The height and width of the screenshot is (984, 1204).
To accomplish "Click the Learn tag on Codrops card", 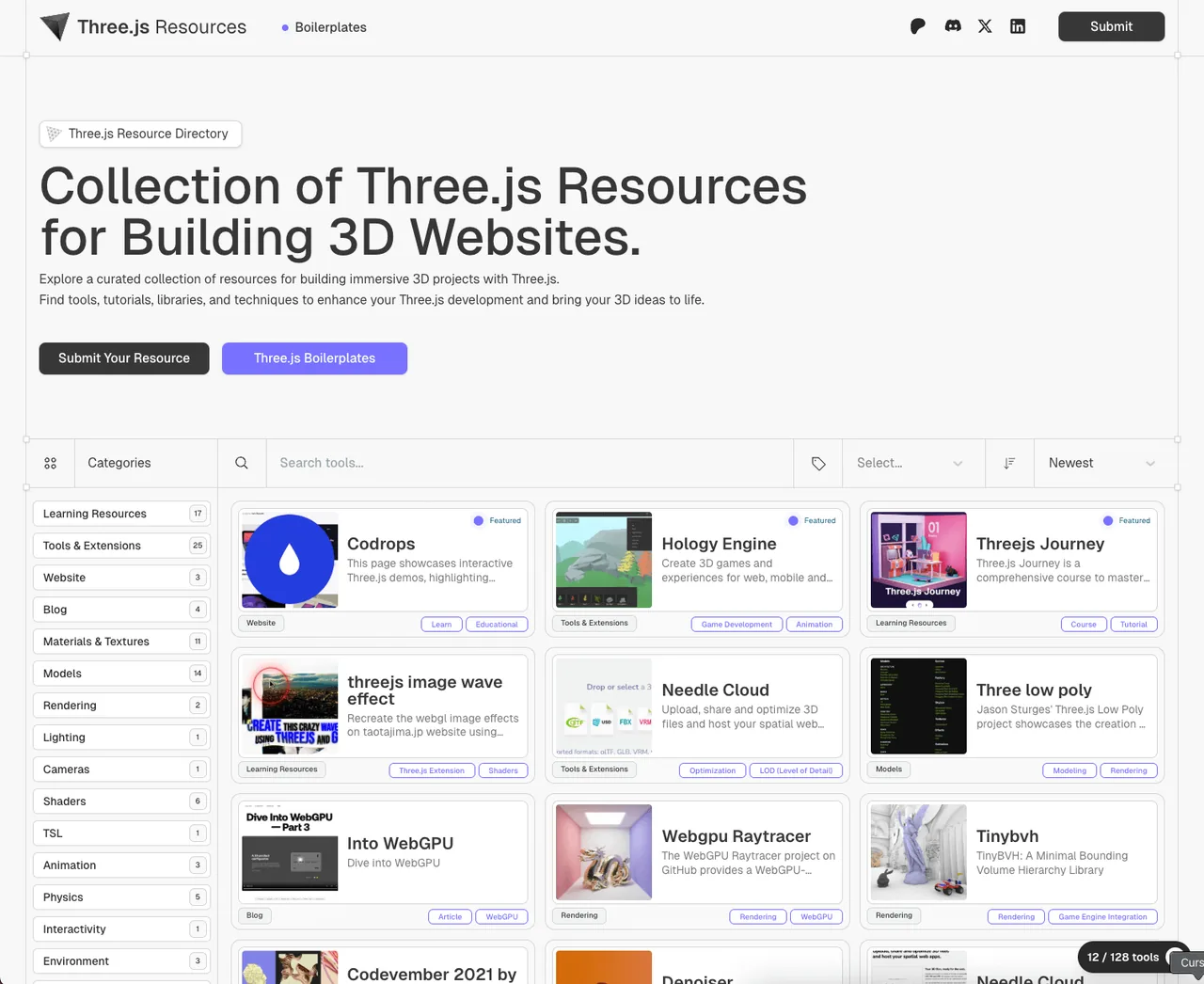I will coord(441,625).
